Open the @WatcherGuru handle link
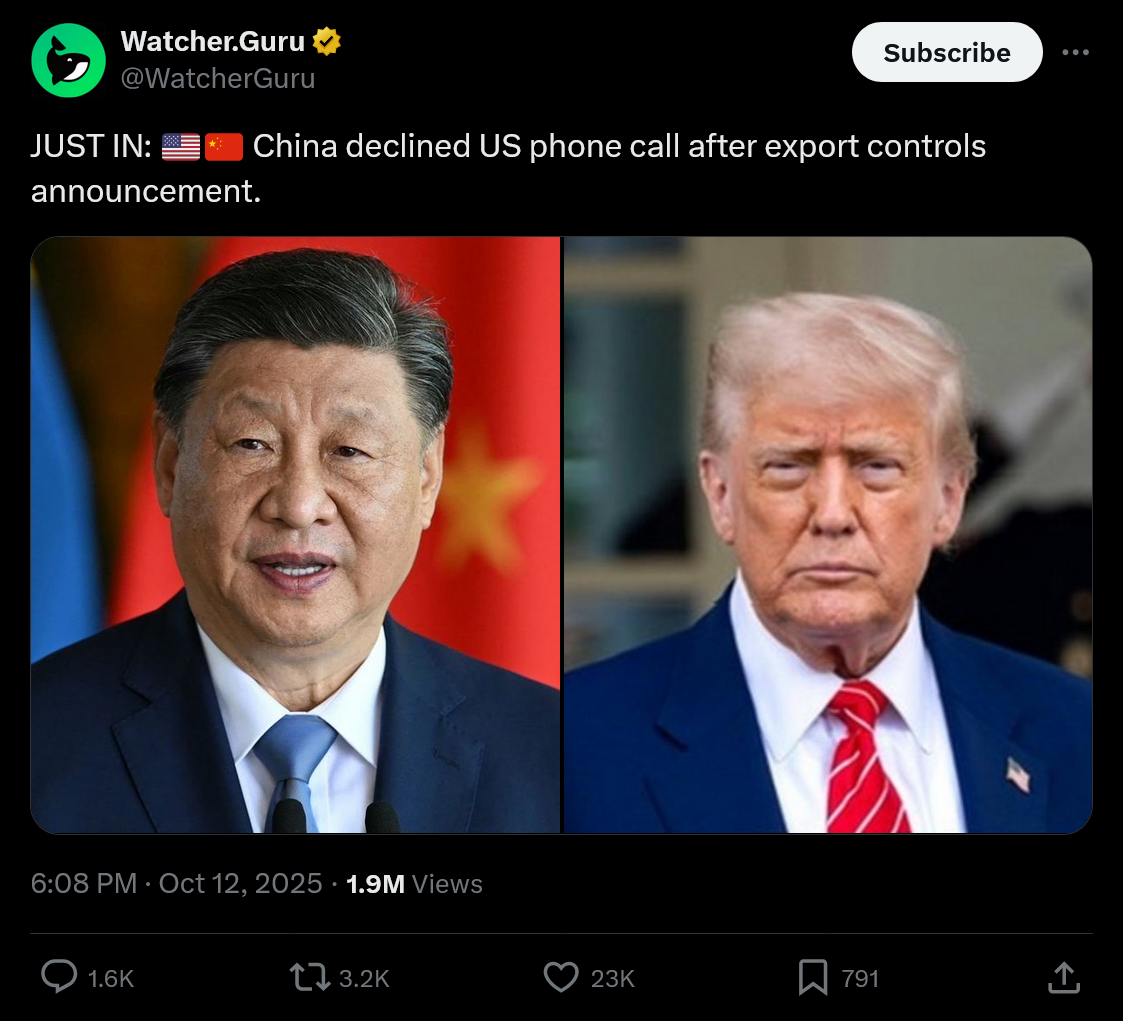 tap(218, 79)
